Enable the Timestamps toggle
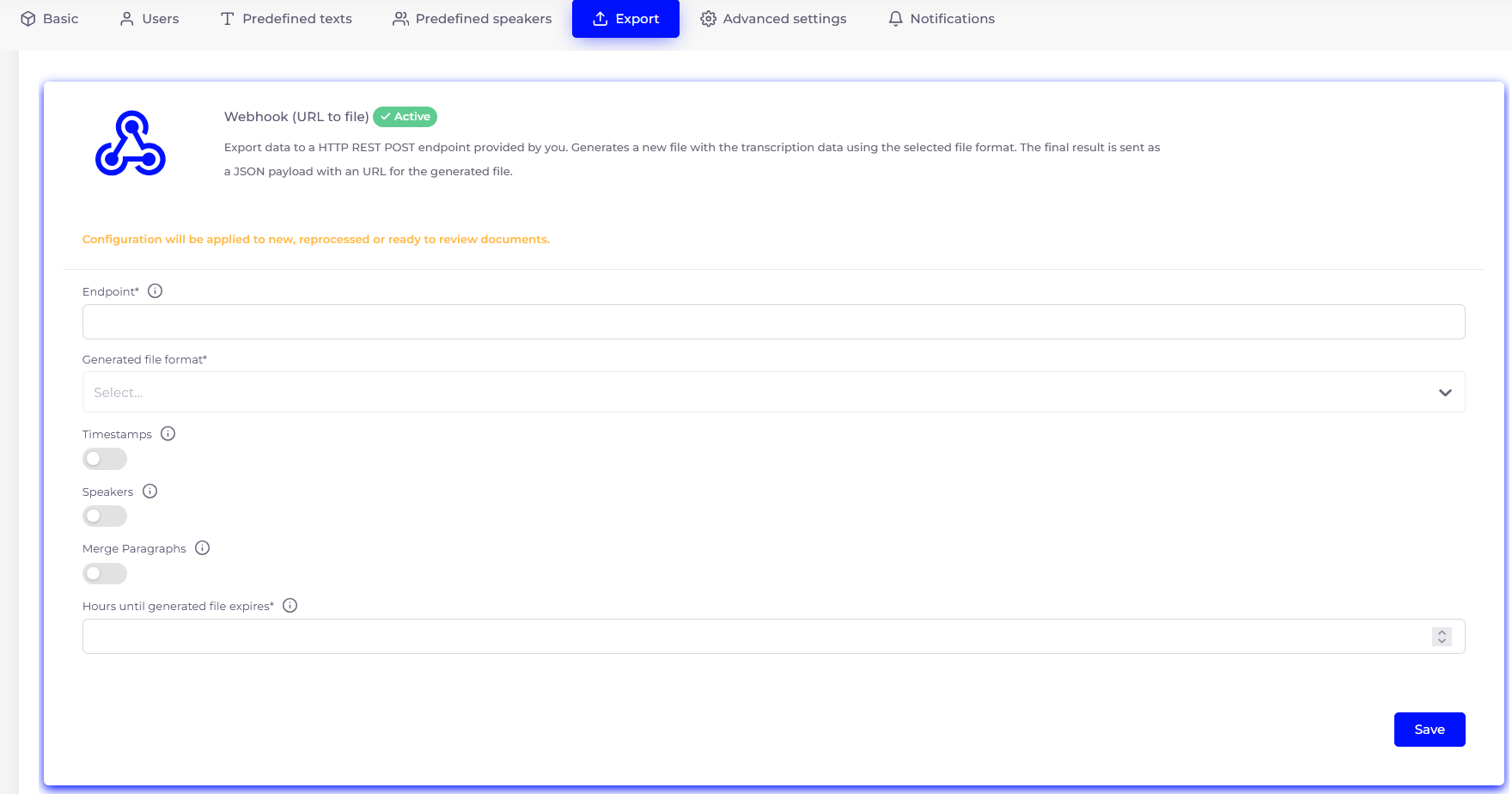 point(105,459)
